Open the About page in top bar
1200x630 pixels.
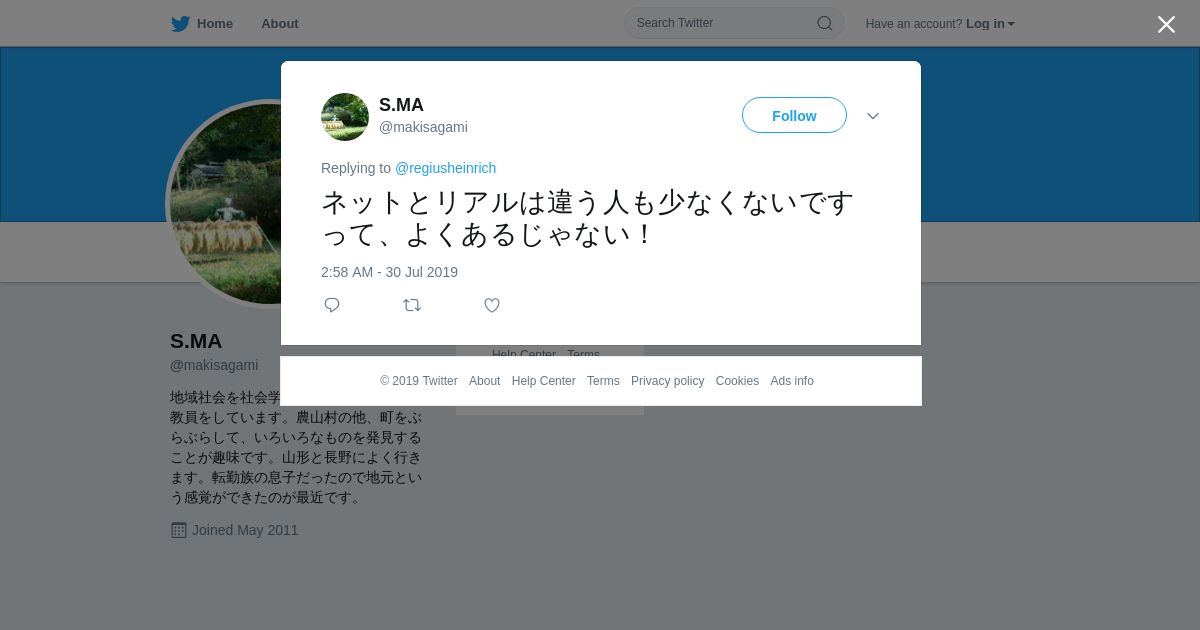click(280, 24)
